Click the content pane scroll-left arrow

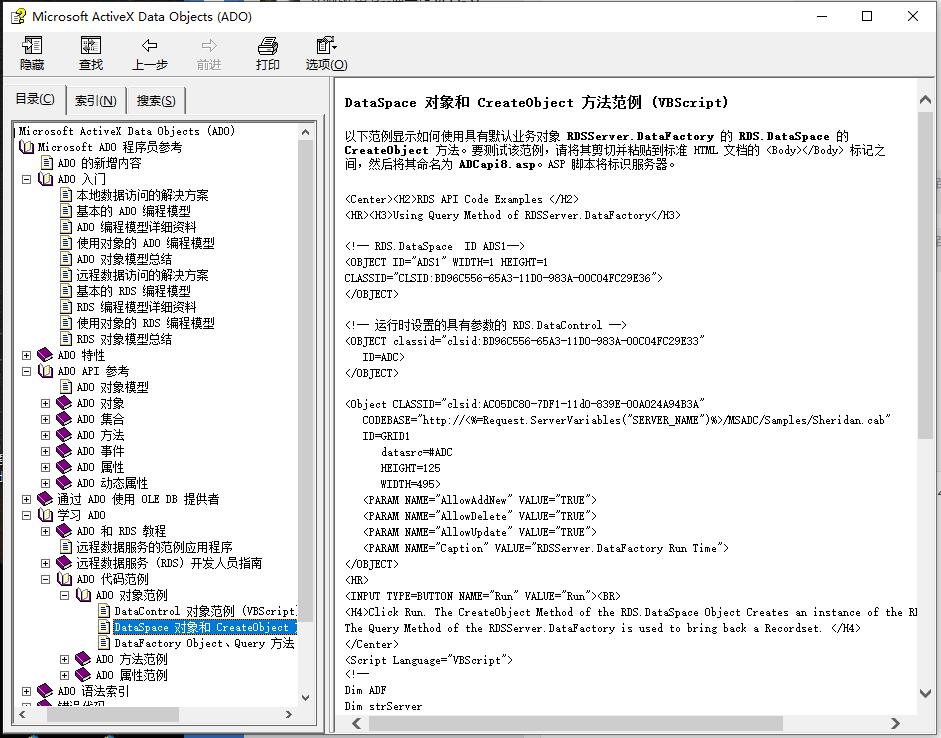pos(356,723)
